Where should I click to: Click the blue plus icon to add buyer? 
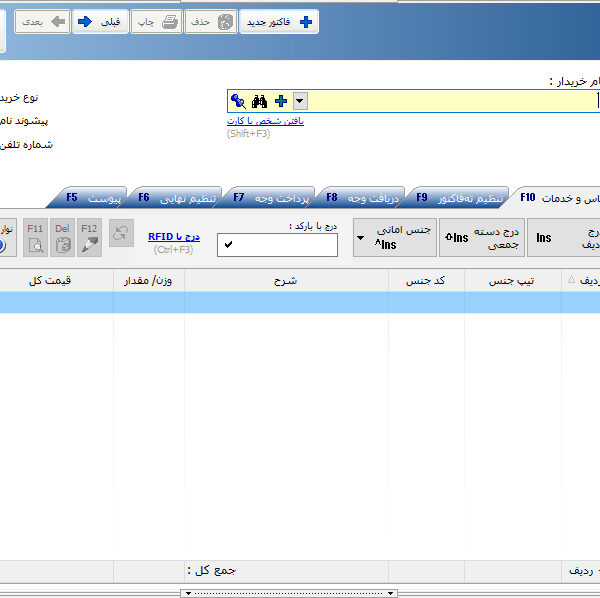pos(281,101)
